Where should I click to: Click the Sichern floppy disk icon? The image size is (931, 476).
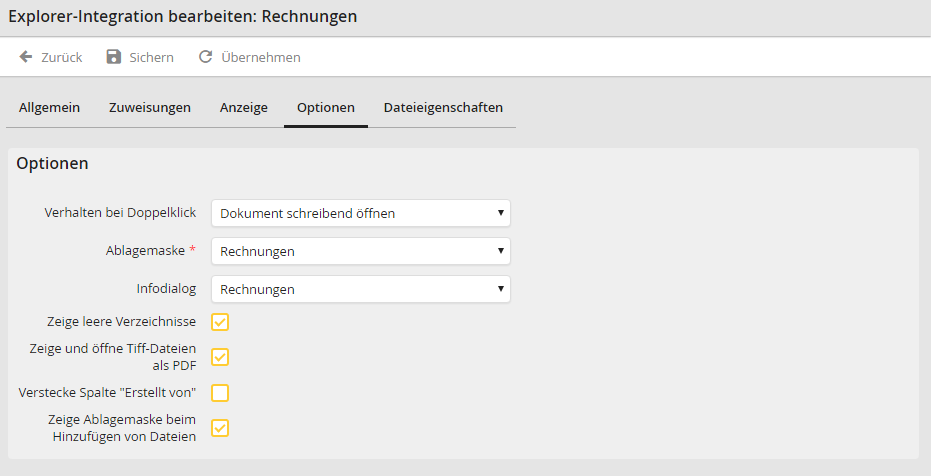click(x=114, y=57)
